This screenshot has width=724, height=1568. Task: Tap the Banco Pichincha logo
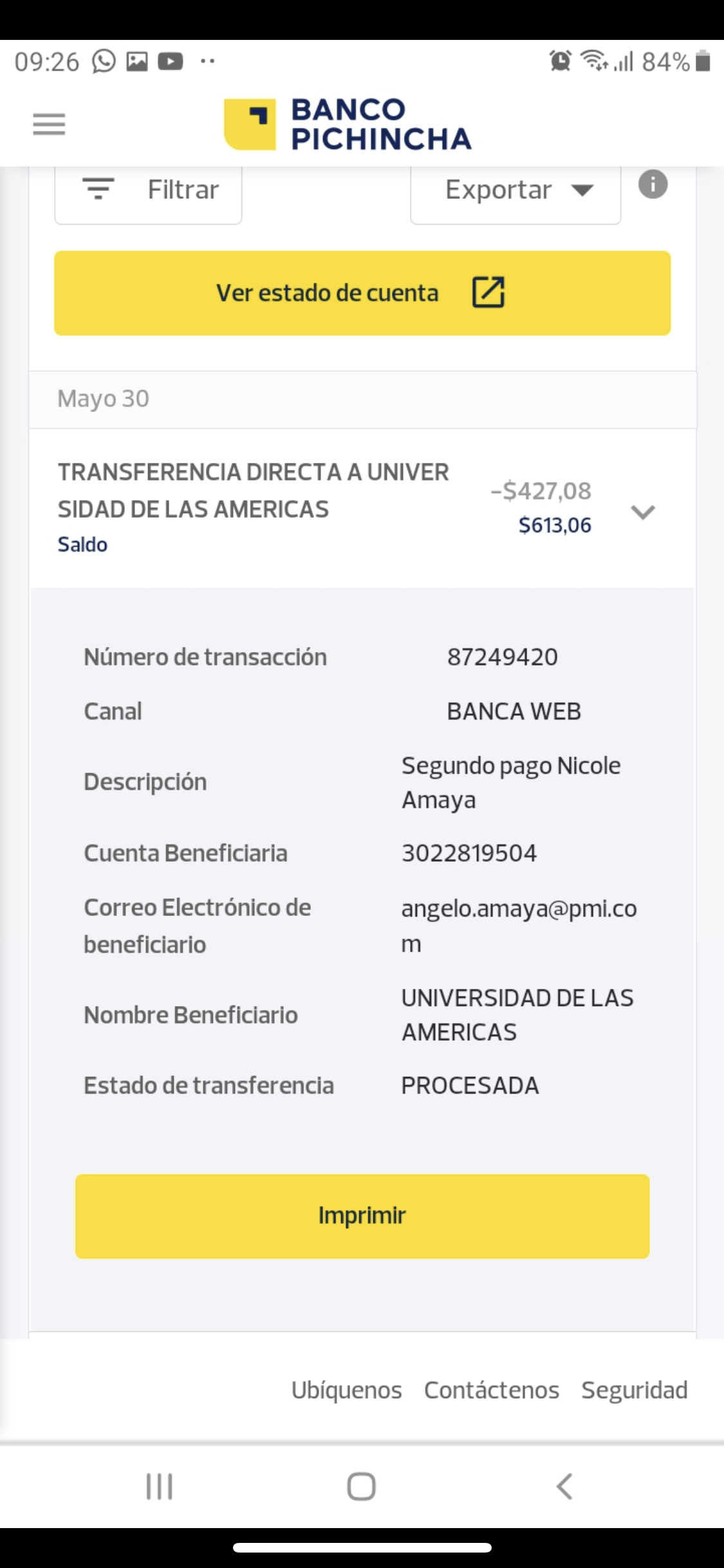pyautogui.click(x=348, y=124)
